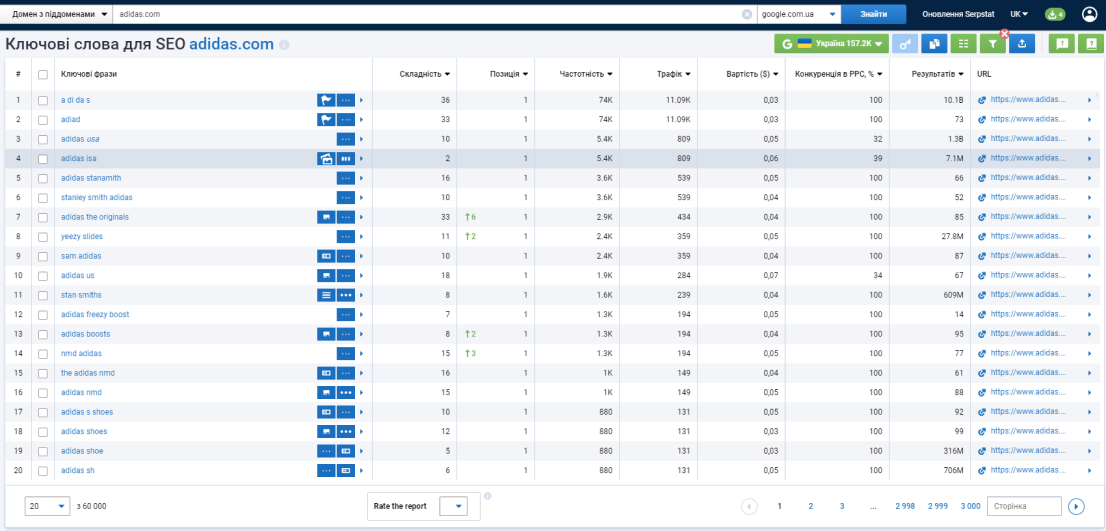The image size is (1106, 531).
Task: Click shop icon in 'adidas isa' row
Action: point(326,159)
